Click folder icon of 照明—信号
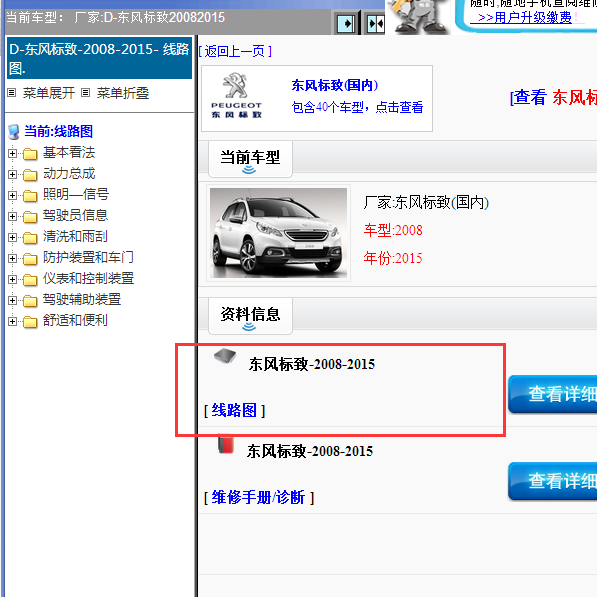The image size is (597, 597). point(30,196)
